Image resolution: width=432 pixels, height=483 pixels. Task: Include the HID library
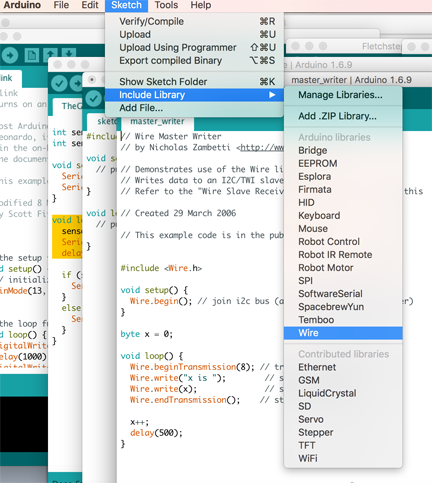tap(343, 202)
